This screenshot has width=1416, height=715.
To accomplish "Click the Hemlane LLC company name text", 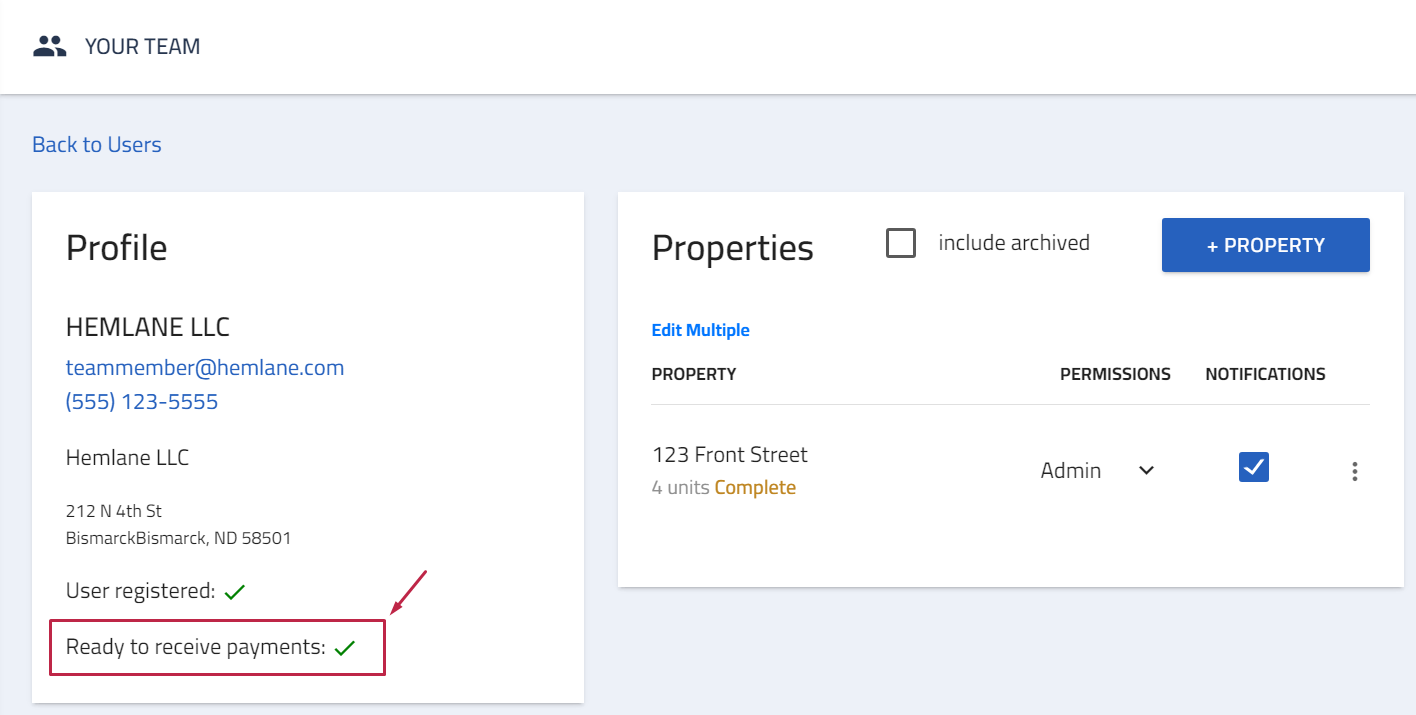I will click(128, 458).
